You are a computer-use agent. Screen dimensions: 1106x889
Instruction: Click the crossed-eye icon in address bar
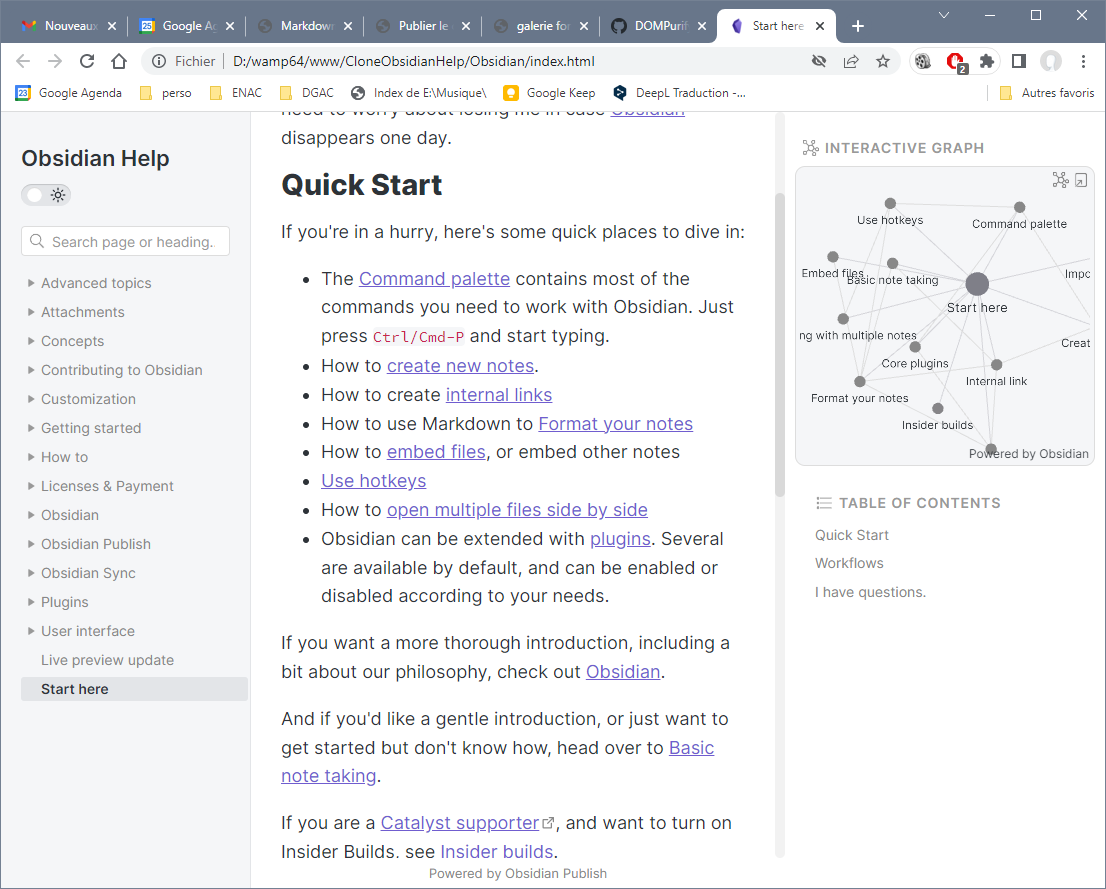pos(819,61)
